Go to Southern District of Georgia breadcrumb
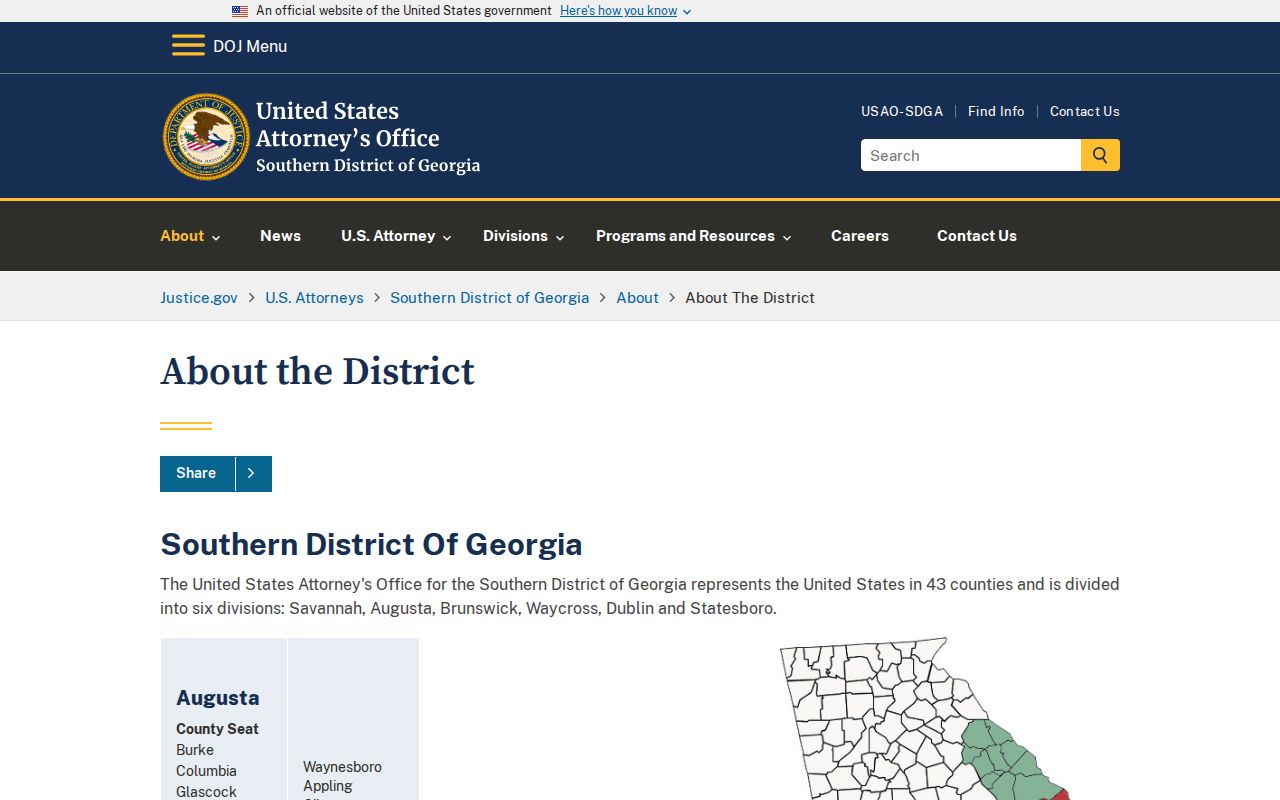Screen dimensions: 1280x800 click(x=489, y=297)
